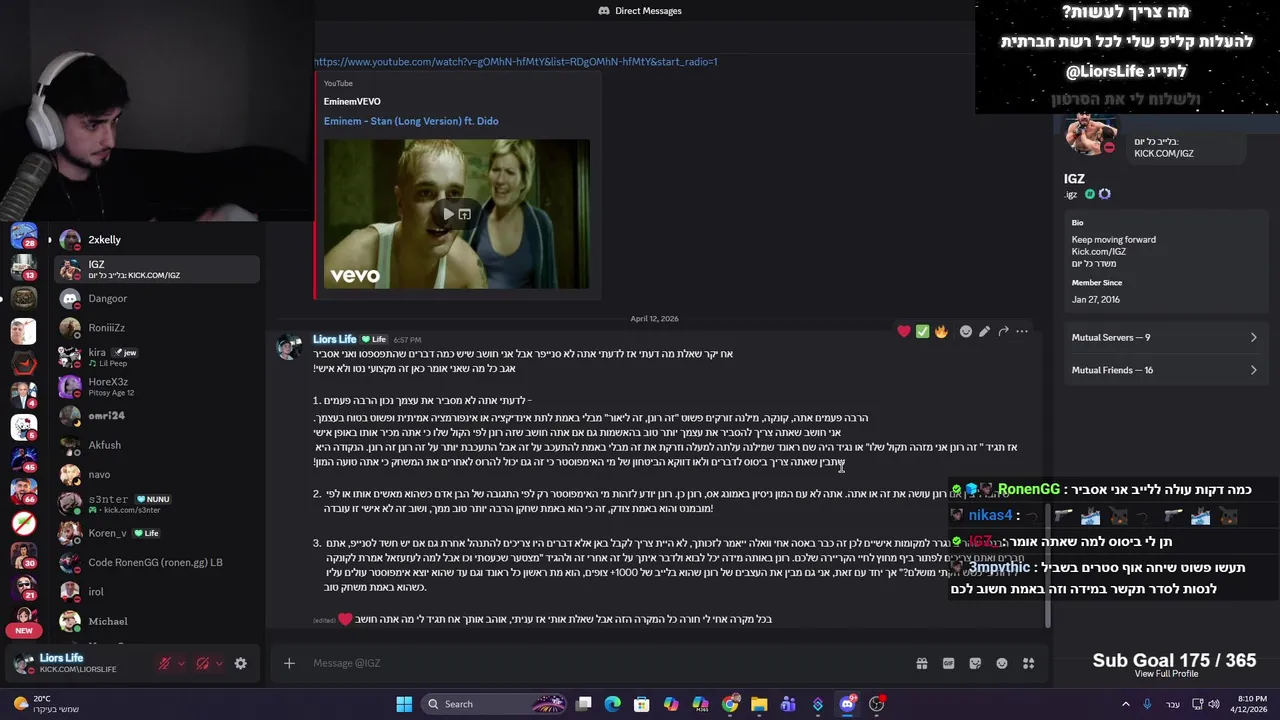Open the sticker picker

coord(975,663)
